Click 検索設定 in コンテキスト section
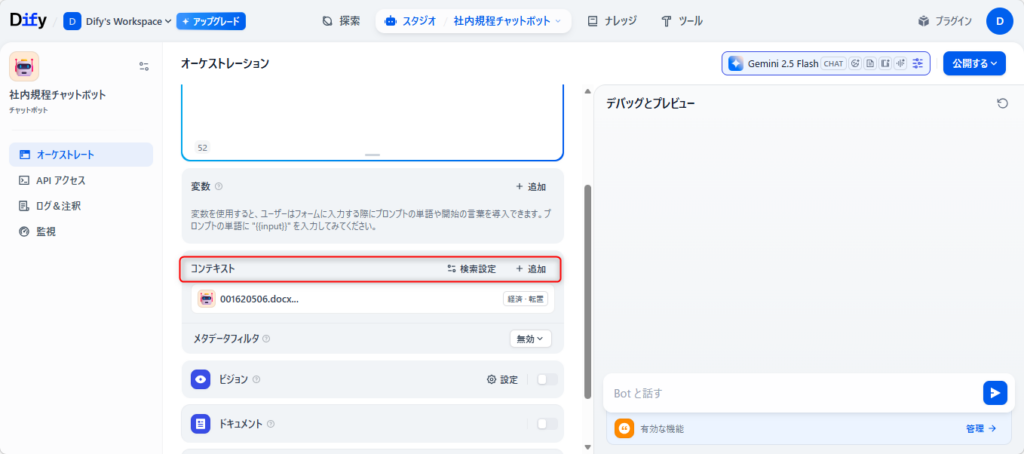The height and width of the screenshot is (454, 1024). click(x=471, y=269)
